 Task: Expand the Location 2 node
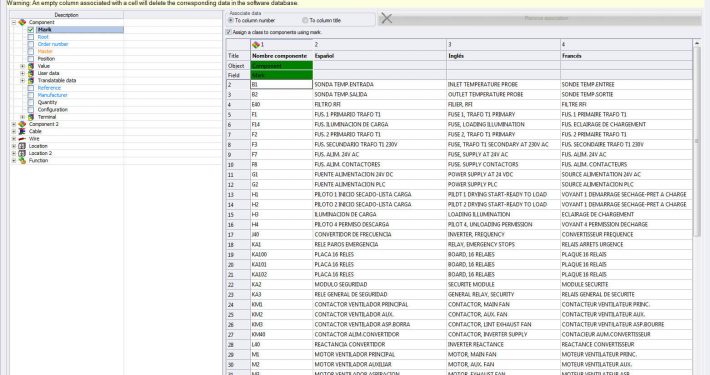pyautogui.click(x=14, y=153)
